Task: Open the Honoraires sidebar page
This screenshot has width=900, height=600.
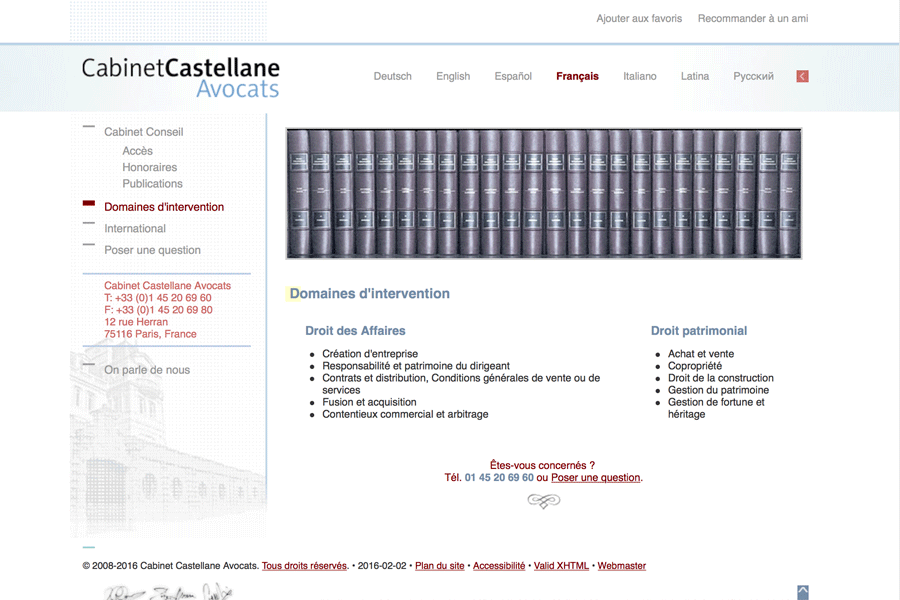Action: coord(149,167)
